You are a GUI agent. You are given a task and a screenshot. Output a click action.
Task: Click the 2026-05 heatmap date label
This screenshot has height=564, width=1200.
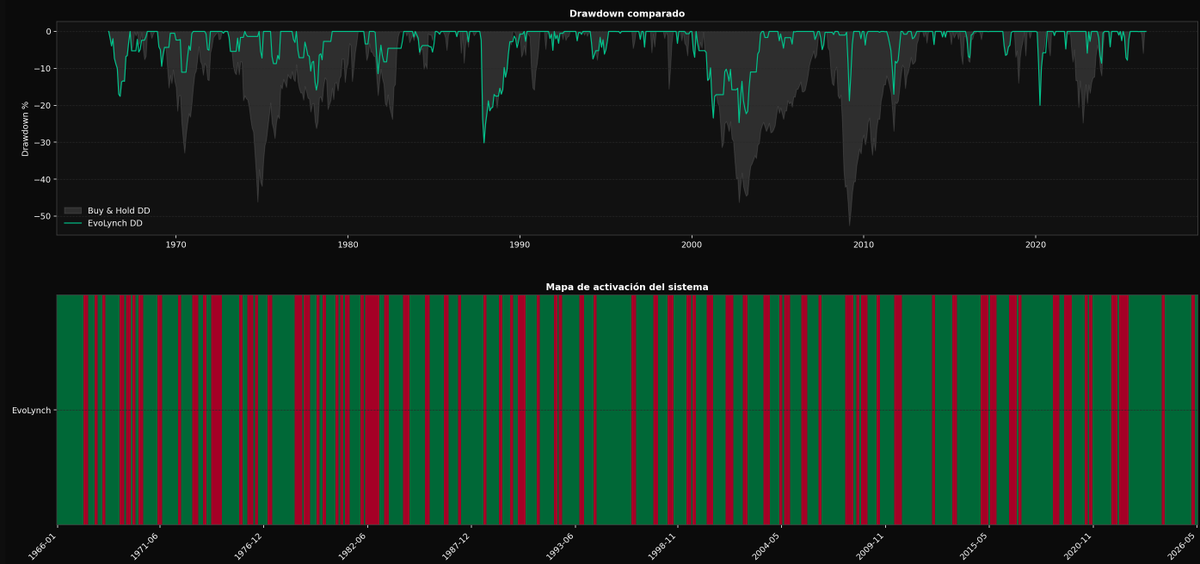click(x=1181, y=545)
